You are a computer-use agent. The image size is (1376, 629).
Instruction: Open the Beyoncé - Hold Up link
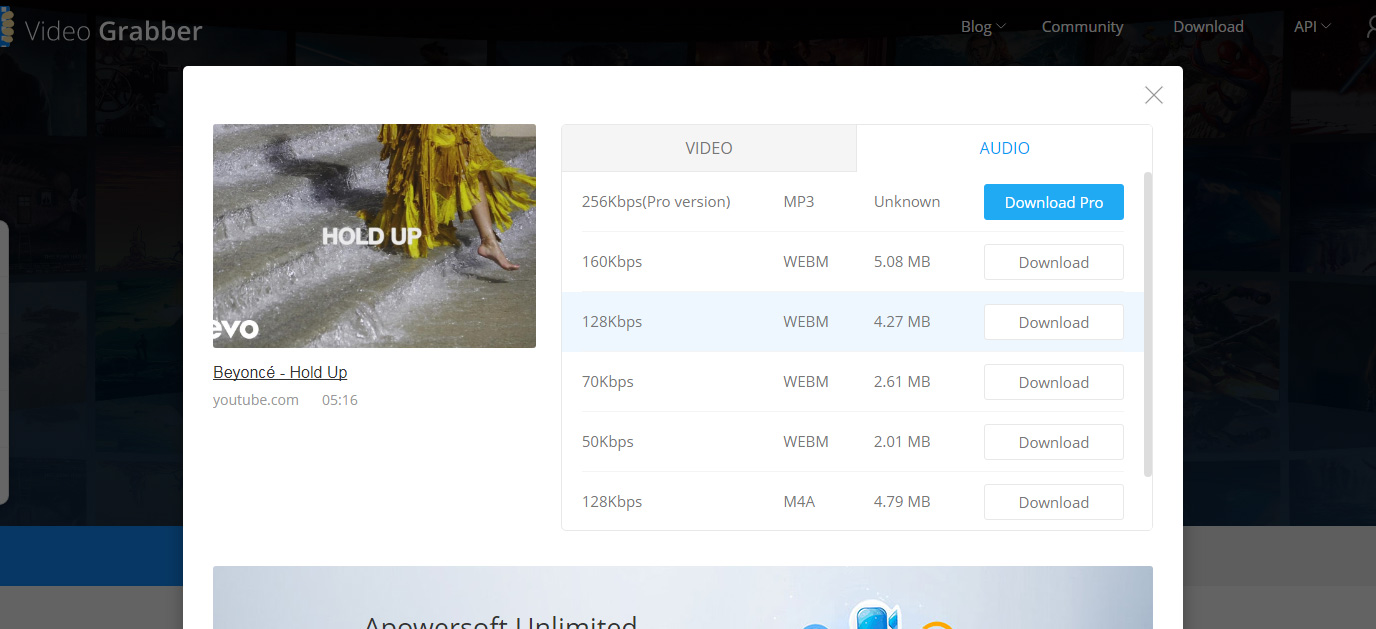coord(280,372)
